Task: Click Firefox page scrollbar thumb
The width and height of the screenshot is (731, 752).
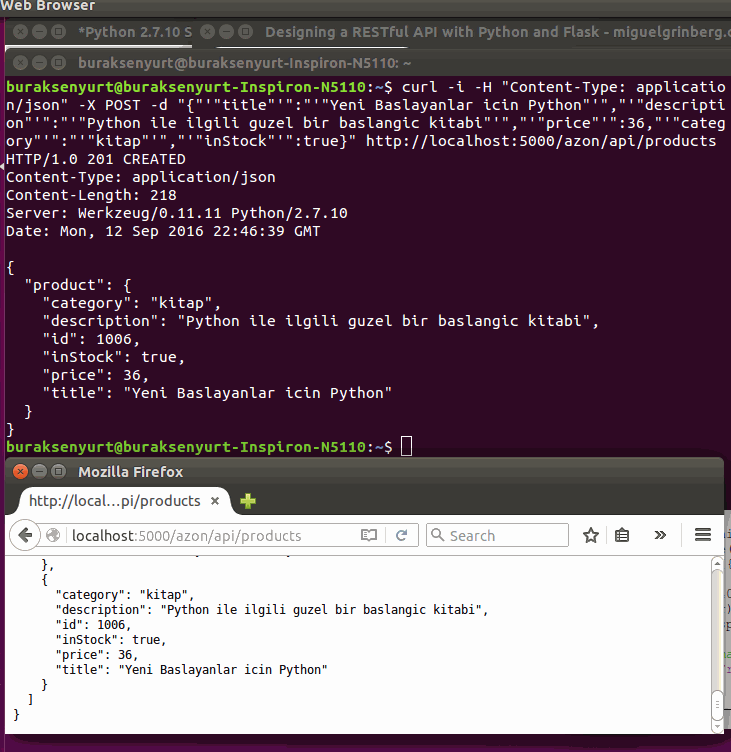Action: tap(717, 705)
